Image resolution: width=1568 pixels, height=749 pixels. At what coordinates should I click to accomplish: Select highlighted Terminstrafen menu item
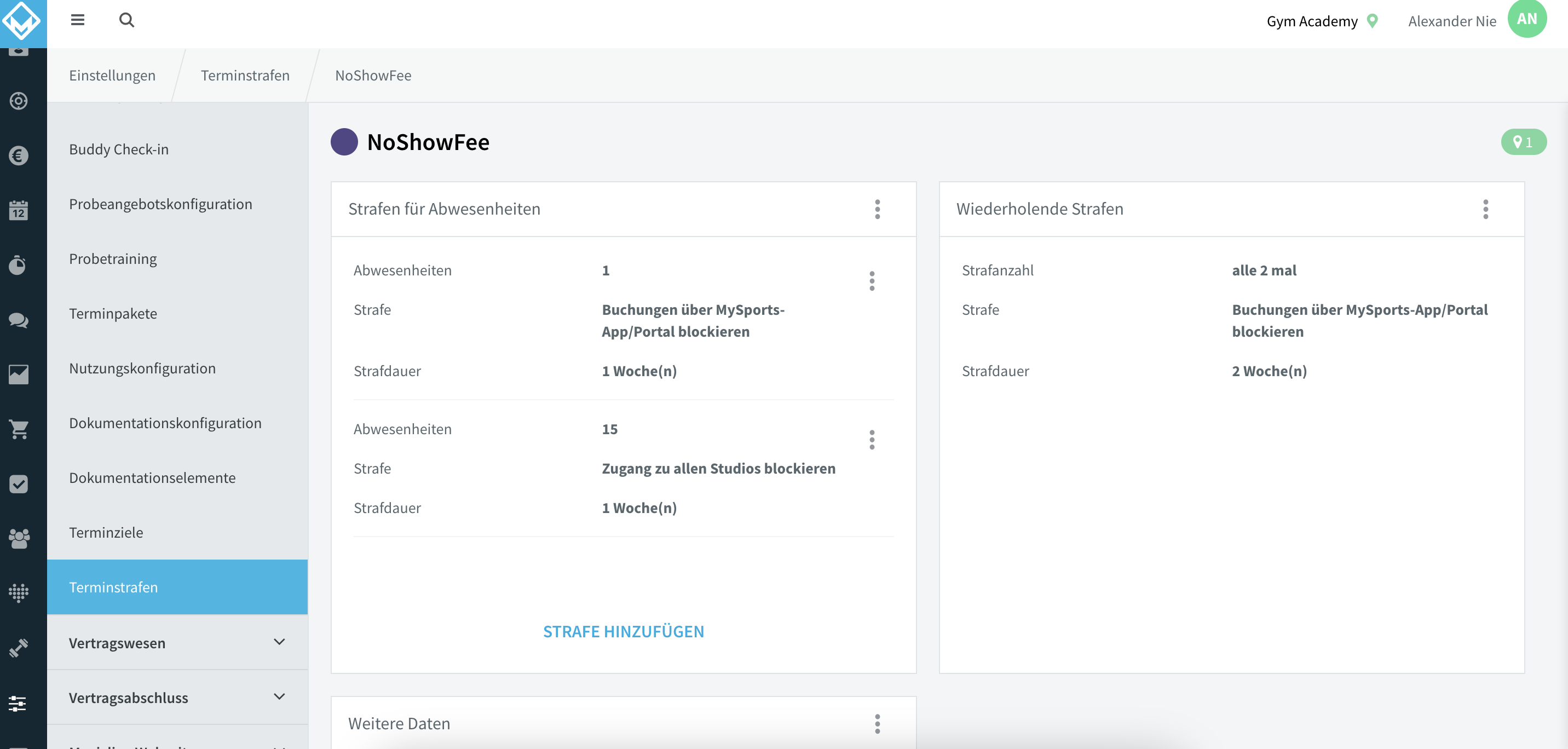tap(177, 587)
